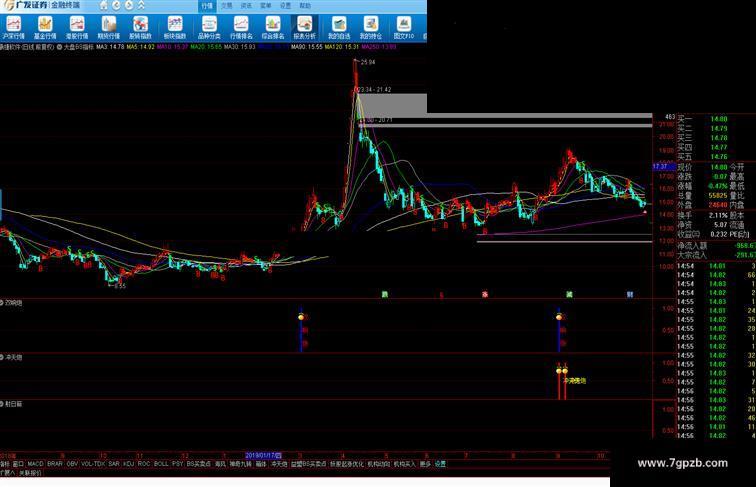The height and width of the screenshot is (487, 756).
Task: Click the 换手 value 2.11%
Action: coord(718,215)
